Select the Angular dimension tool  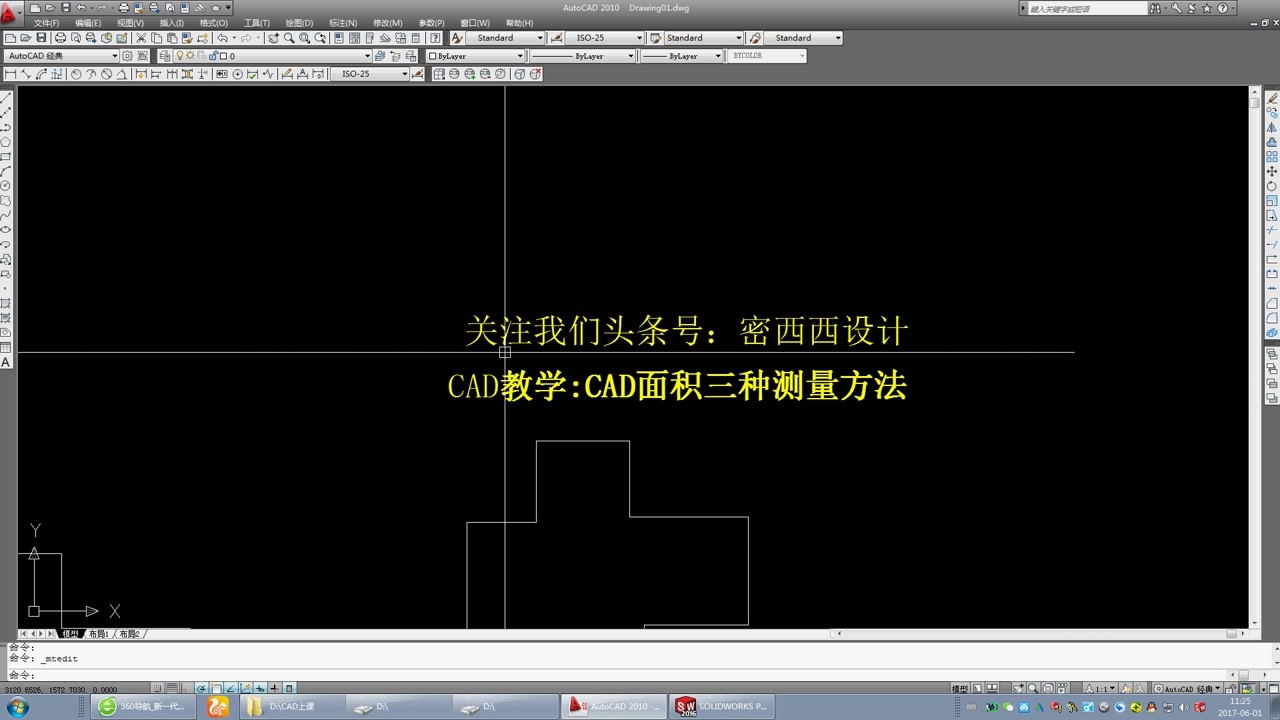[x=121, y=74]
